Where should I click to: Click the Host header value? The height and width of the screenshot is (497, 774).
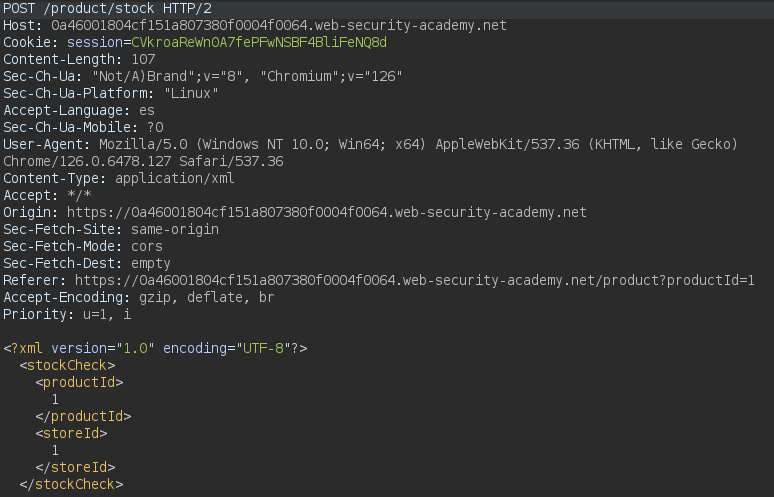pos(279,25)
